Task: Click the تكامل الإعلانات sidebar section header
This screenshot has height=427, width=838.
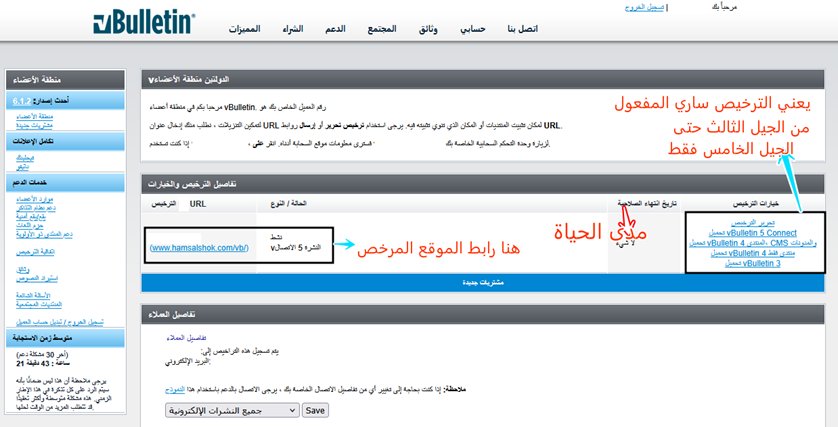Action: (65, 142)
